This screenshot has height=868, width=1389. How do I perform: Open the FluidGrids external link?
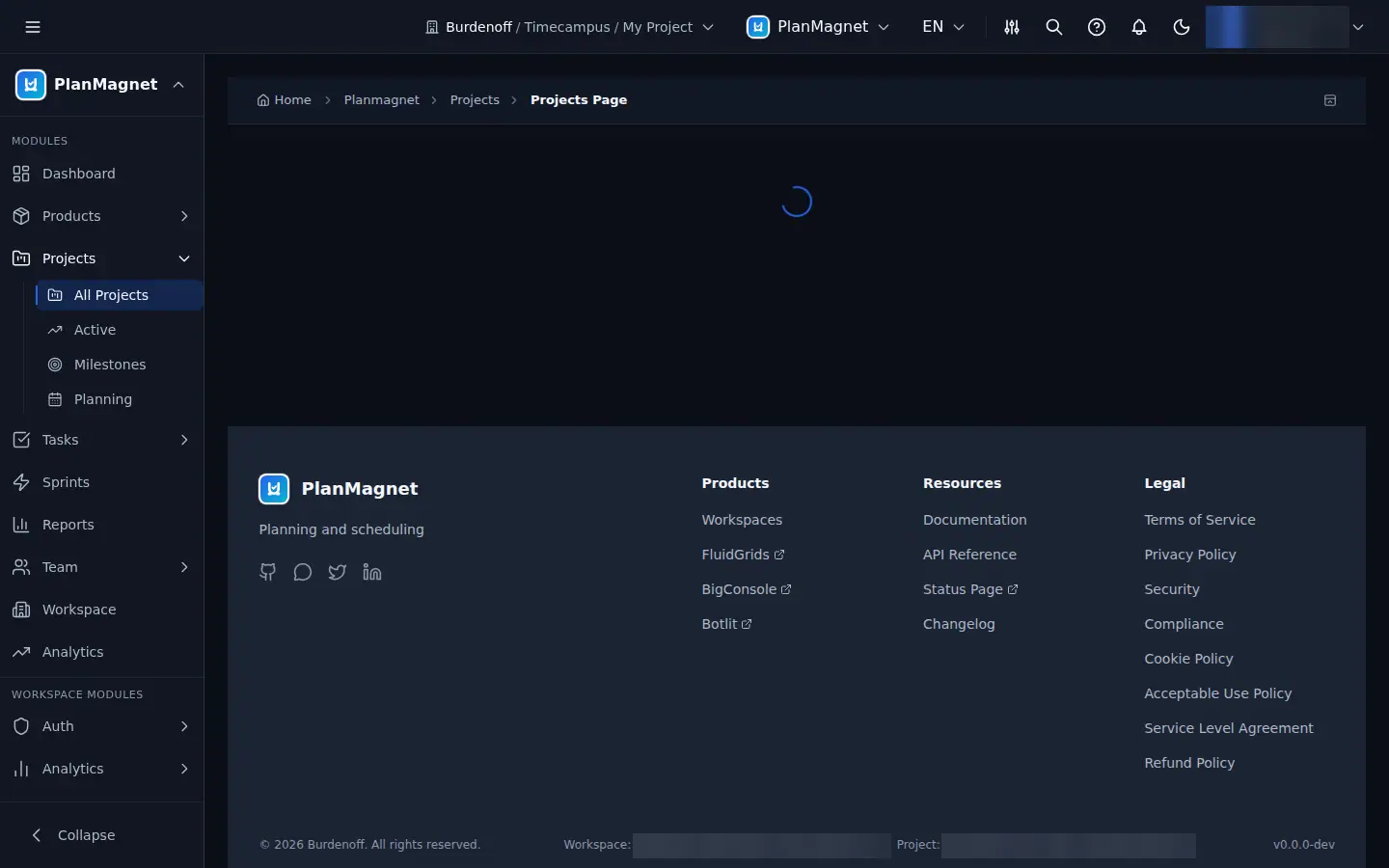[x=743, y=555]
